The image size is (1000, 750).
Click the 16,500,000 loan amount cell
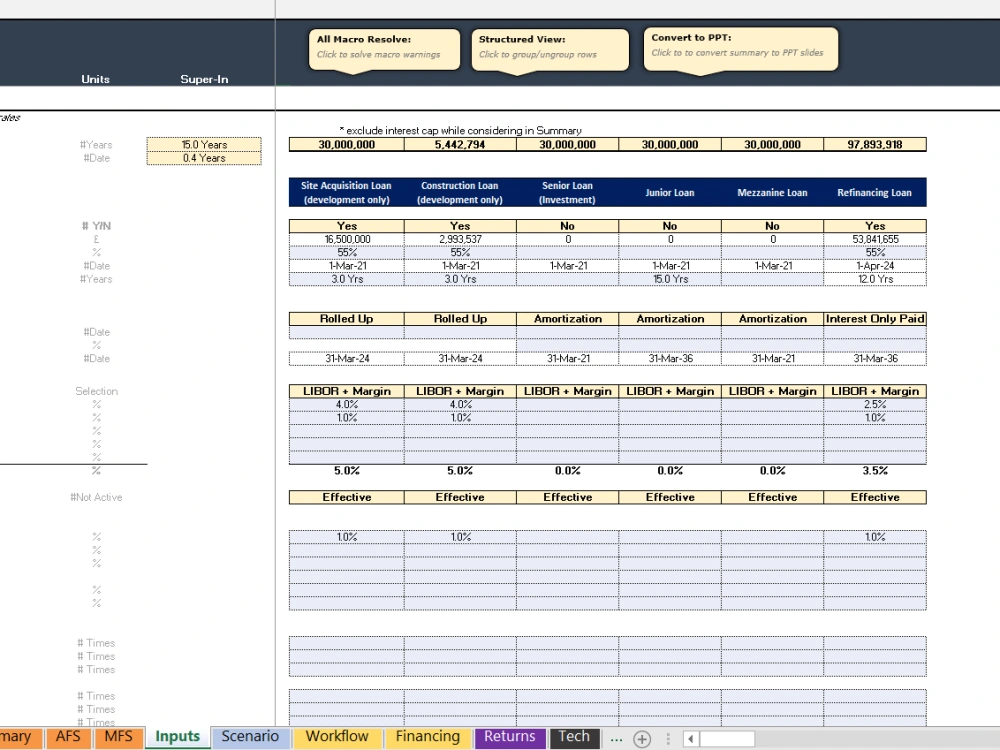pos(346,239)
